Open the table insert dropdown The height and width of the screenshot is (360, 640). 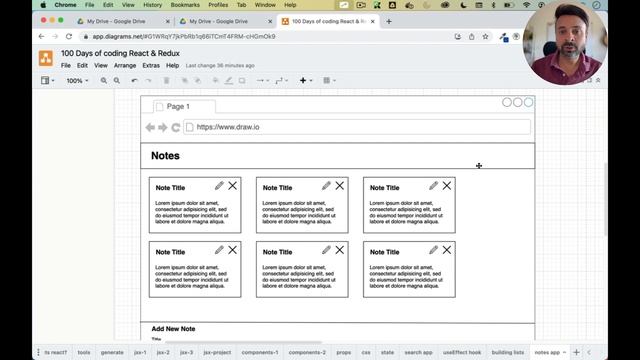coord(329,81)
